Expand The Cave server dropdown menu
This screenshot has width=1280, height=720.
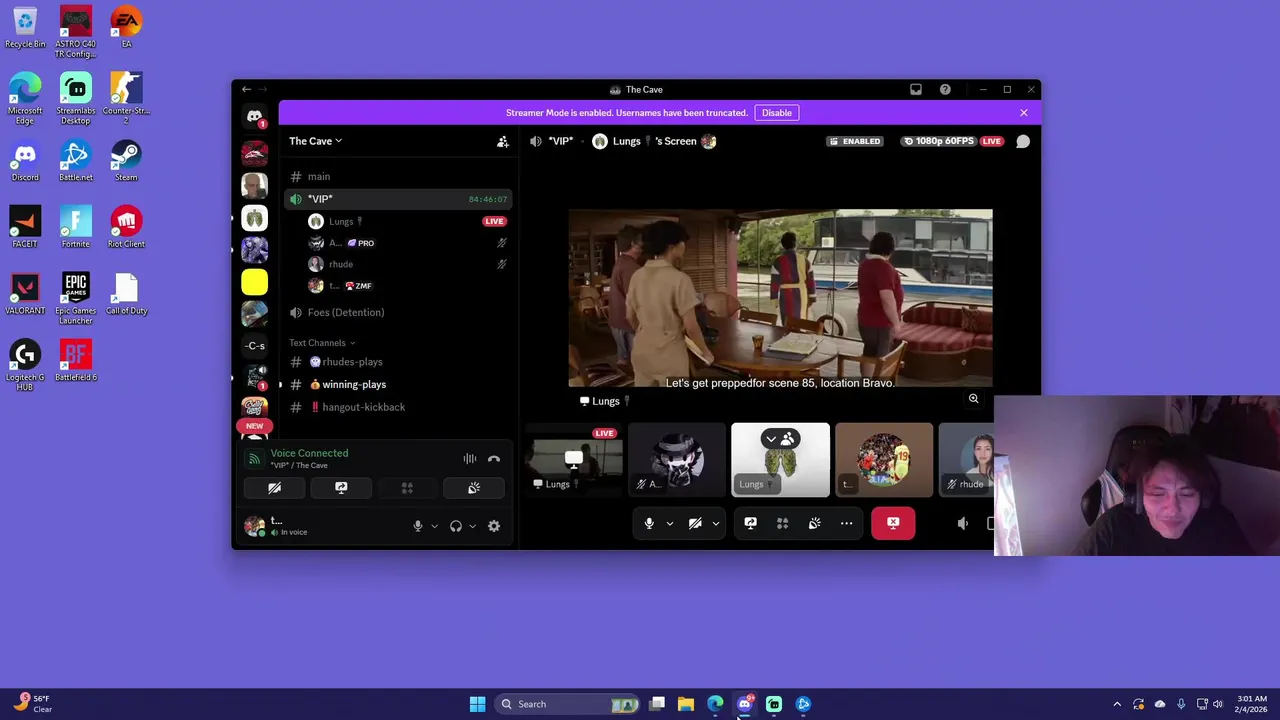tap(316, 141)
